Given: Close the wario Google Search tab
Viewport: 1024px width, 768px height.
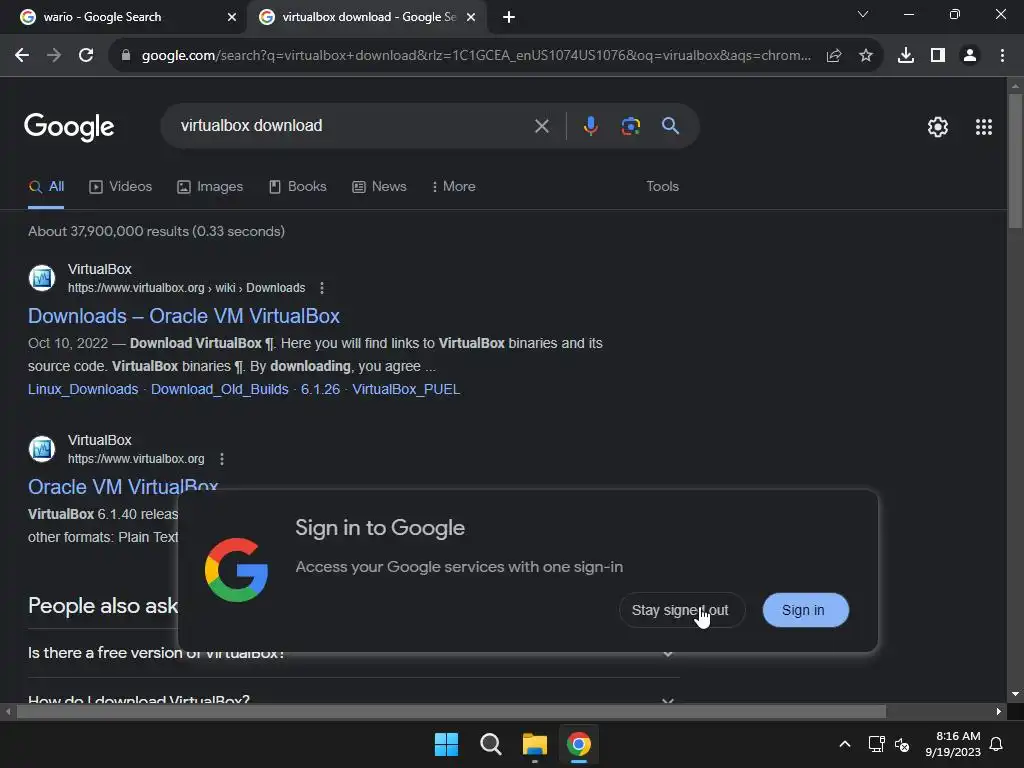Looking at the screenshot, I should pos(231,17).
